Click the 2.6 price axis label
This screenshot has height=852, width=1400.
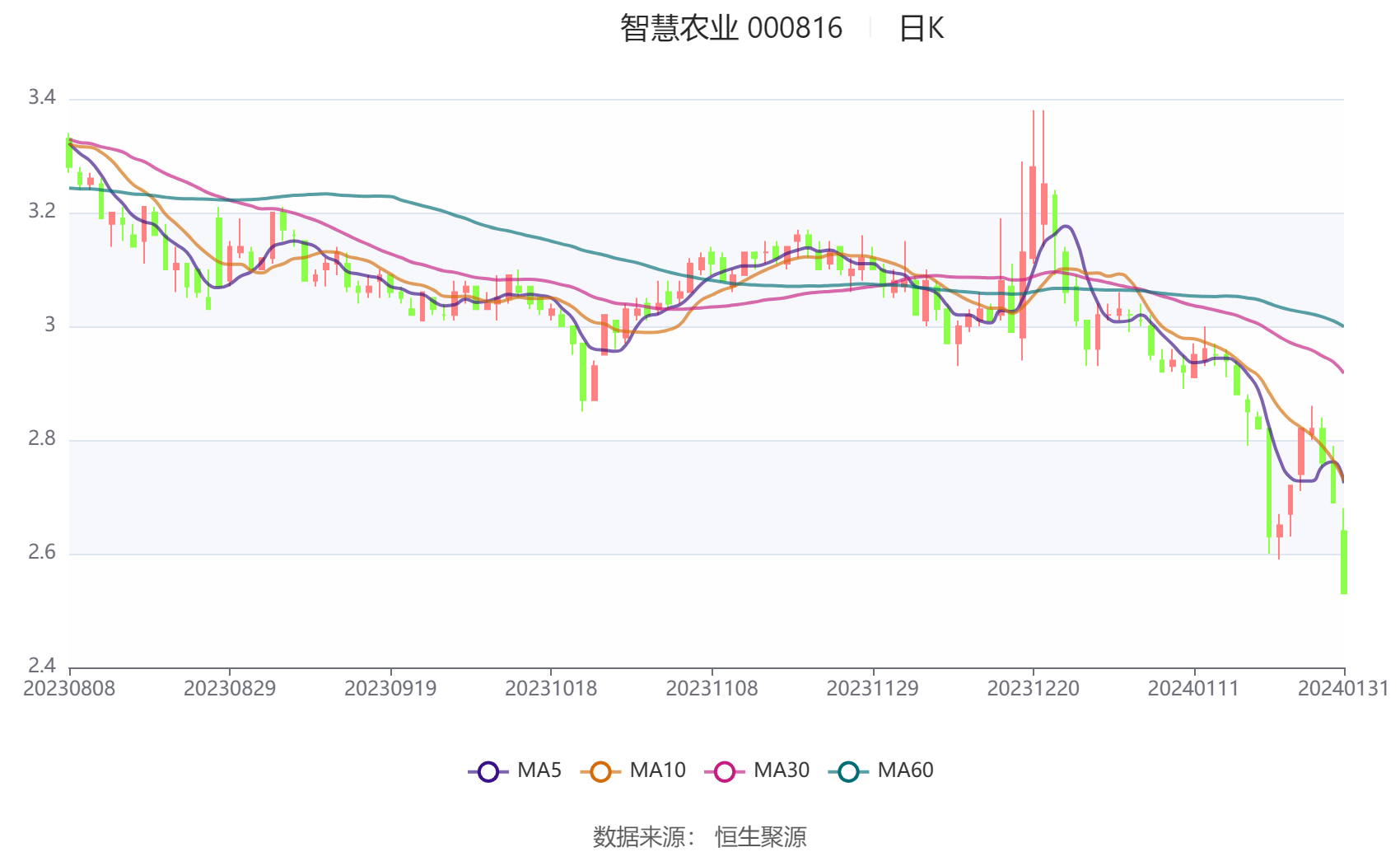[42, 552]
